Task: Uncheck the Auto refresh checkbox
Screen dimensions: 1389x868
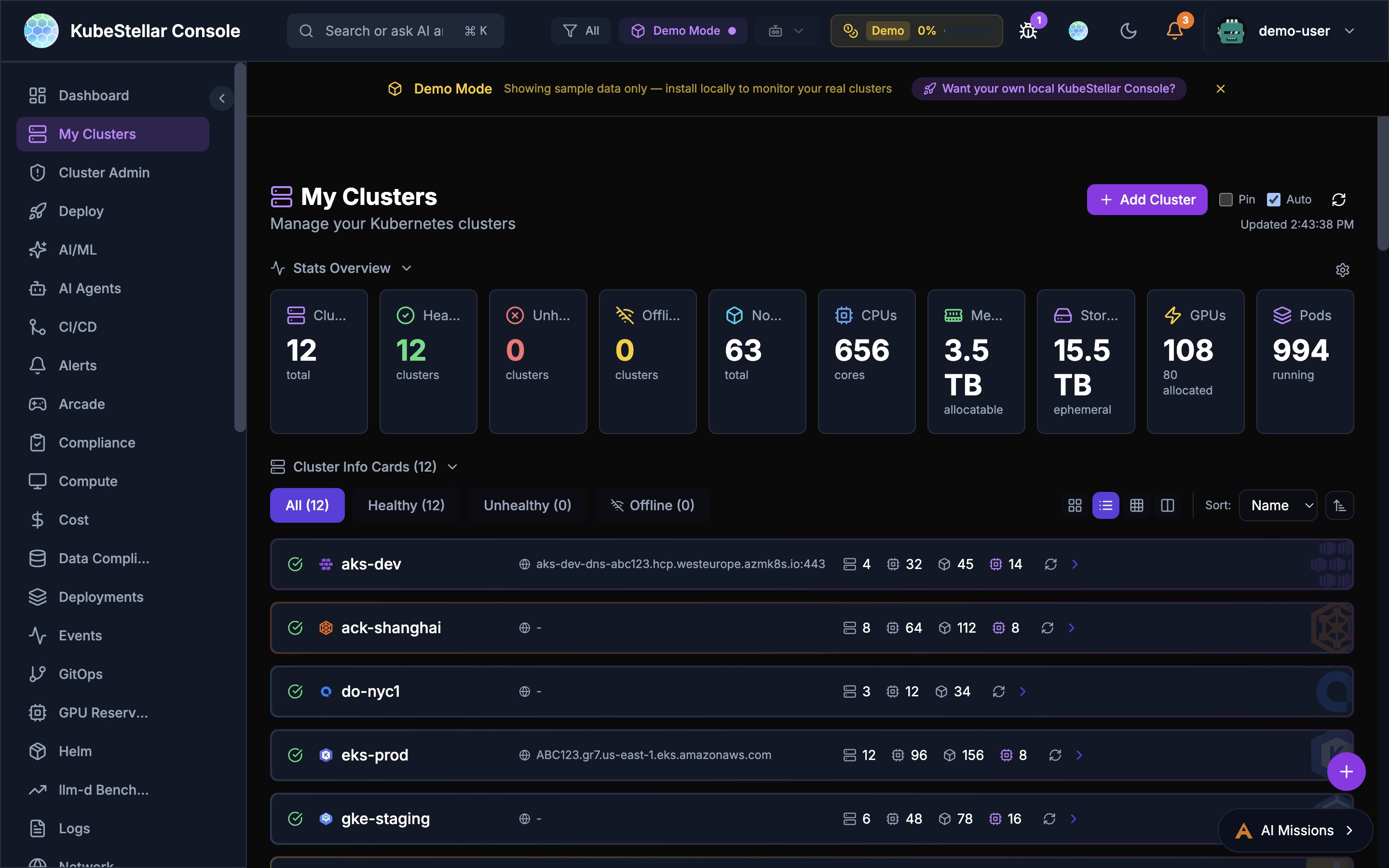Action: pos(1274,200)
